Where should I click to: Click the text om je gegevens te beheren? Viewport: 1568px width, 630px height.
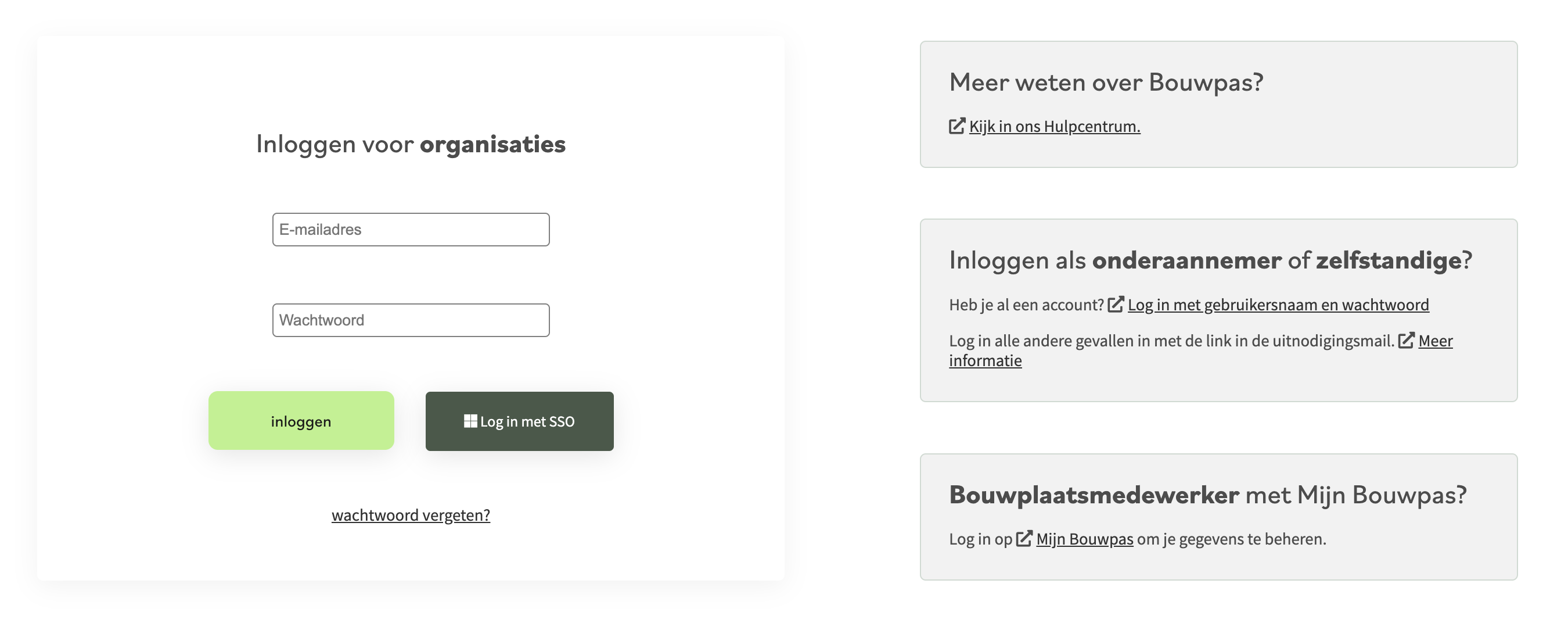click(1231, 539)
